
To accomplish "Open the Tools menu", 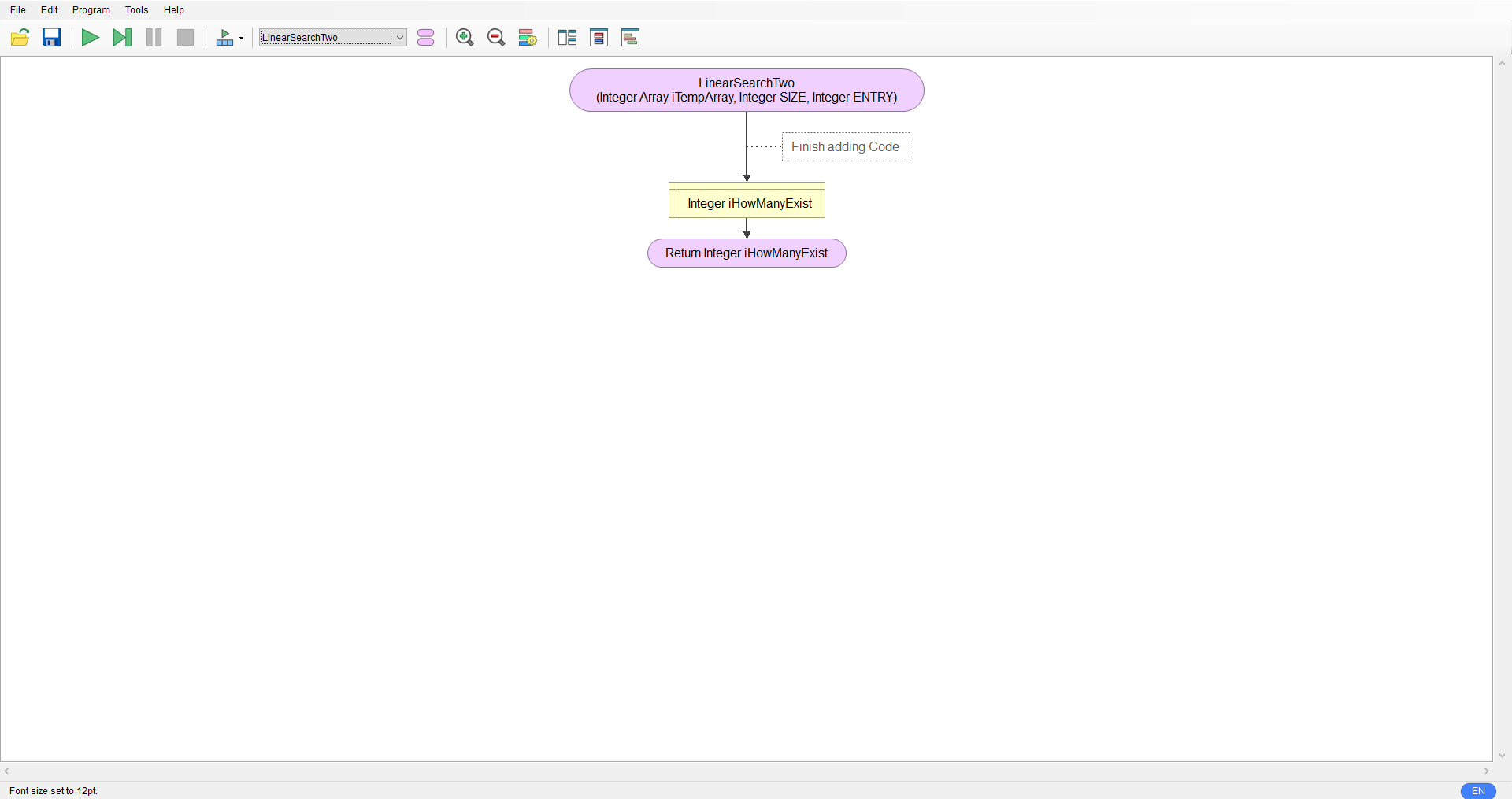I will click(x=136, y=9).
